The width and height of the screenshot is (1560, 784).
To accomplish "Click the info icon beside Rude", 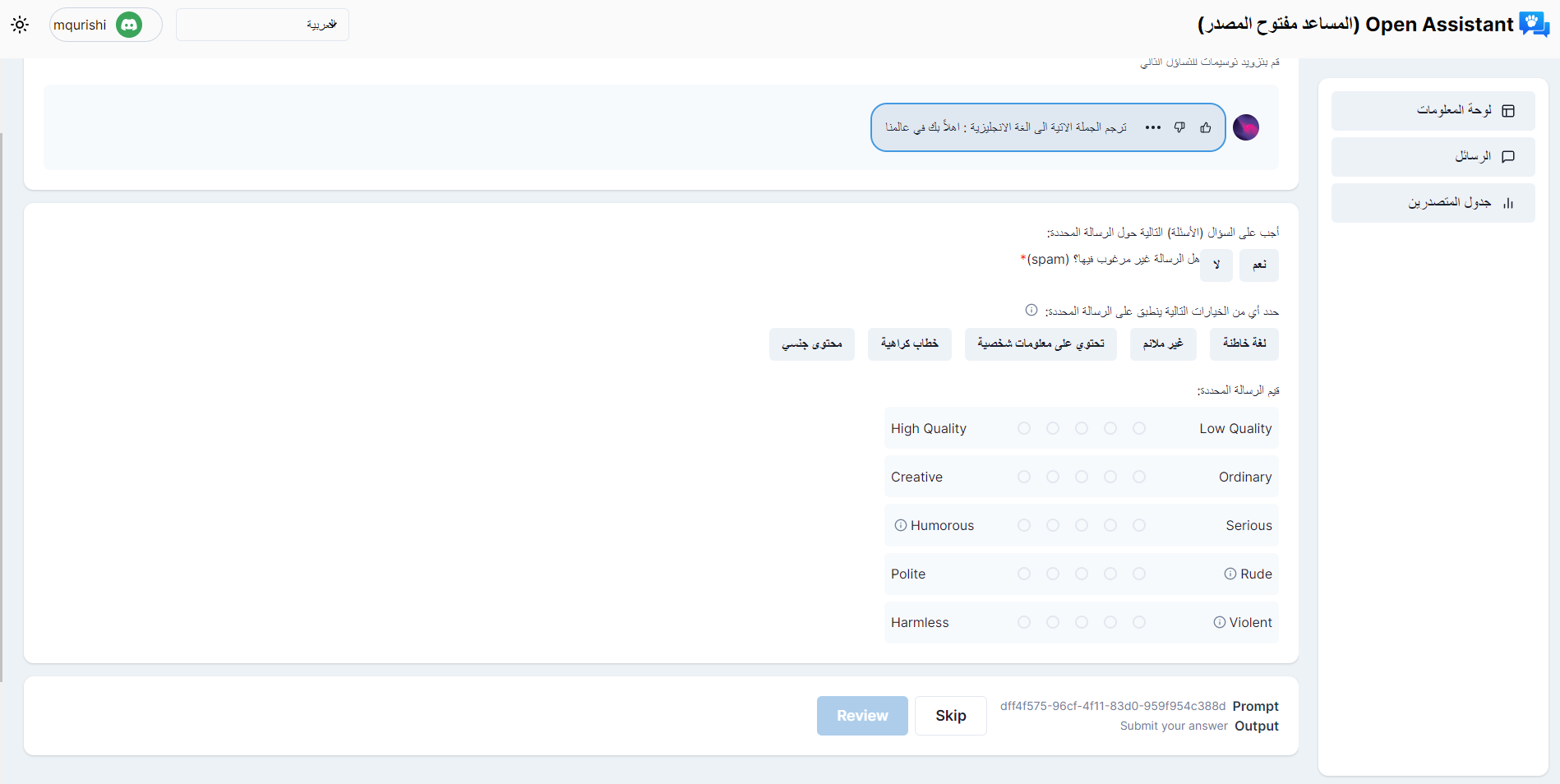I will (x=1230, y=574).
